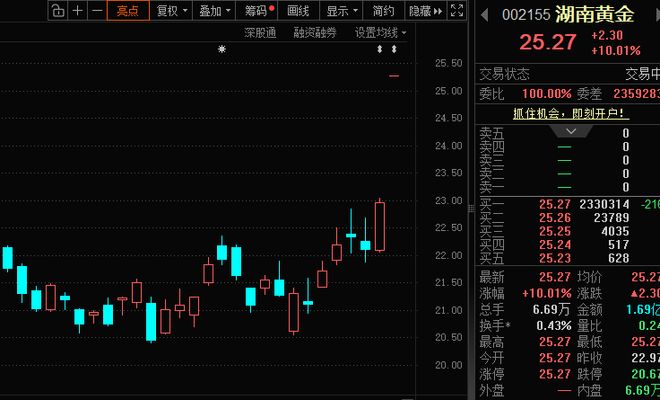Image resolution: width=660 pixels, height=400 pixels.
Task: Click the panel splitter handle beside chart
Action: coord(471,208)
